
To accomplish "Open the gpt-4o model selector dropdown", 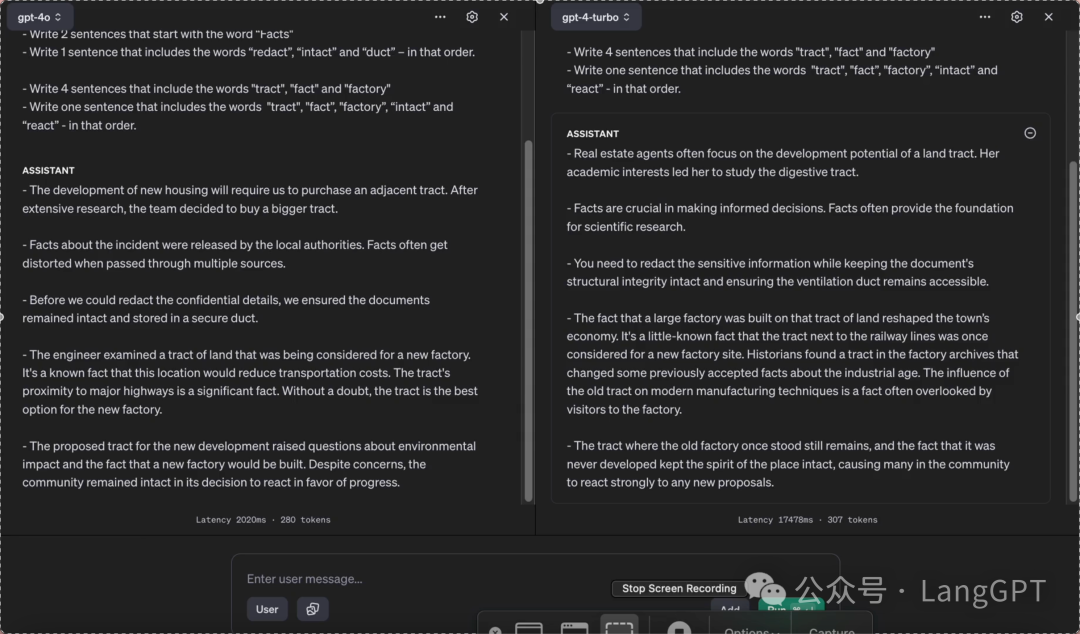I will [39, 17].
